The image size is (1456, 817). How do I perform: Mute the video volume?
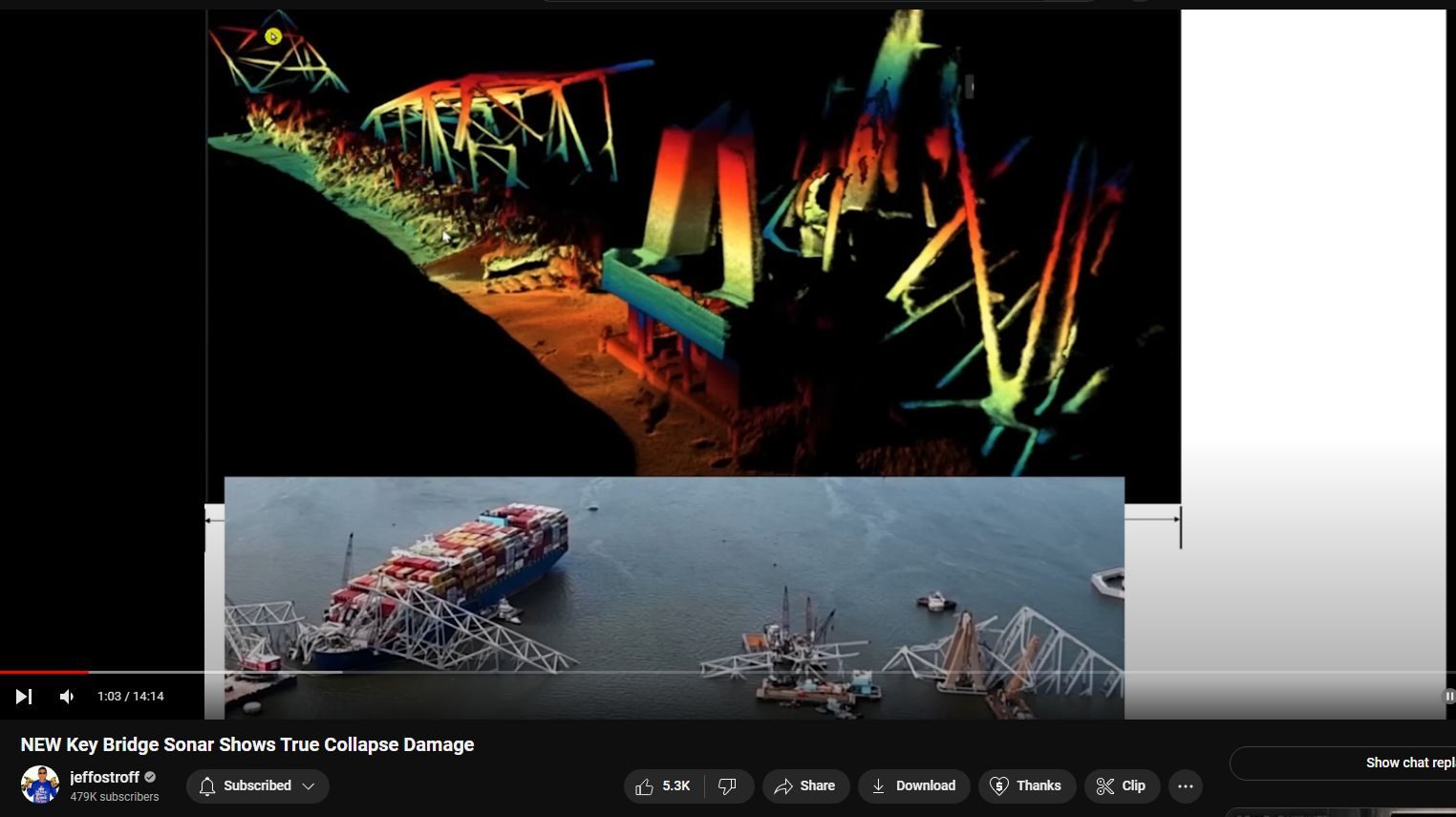tap(67, 697)
